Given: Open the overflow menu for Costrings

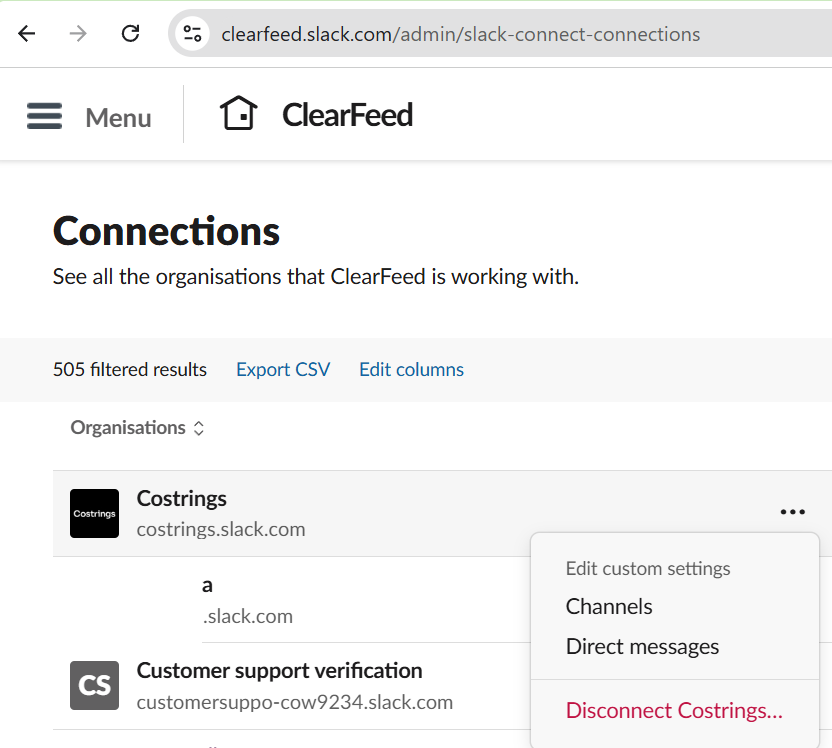Looking at the screenshot, I should pos(792,511).
